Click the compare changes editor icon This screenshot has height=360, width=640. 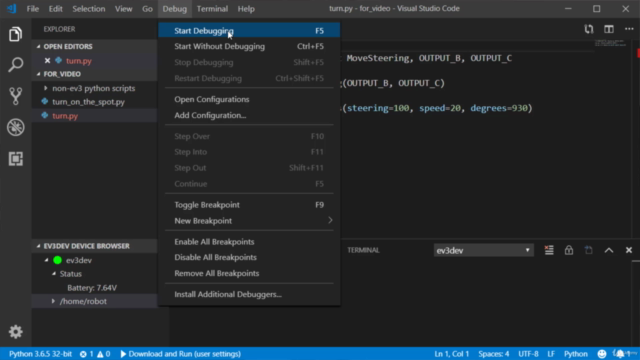[589, 29]
